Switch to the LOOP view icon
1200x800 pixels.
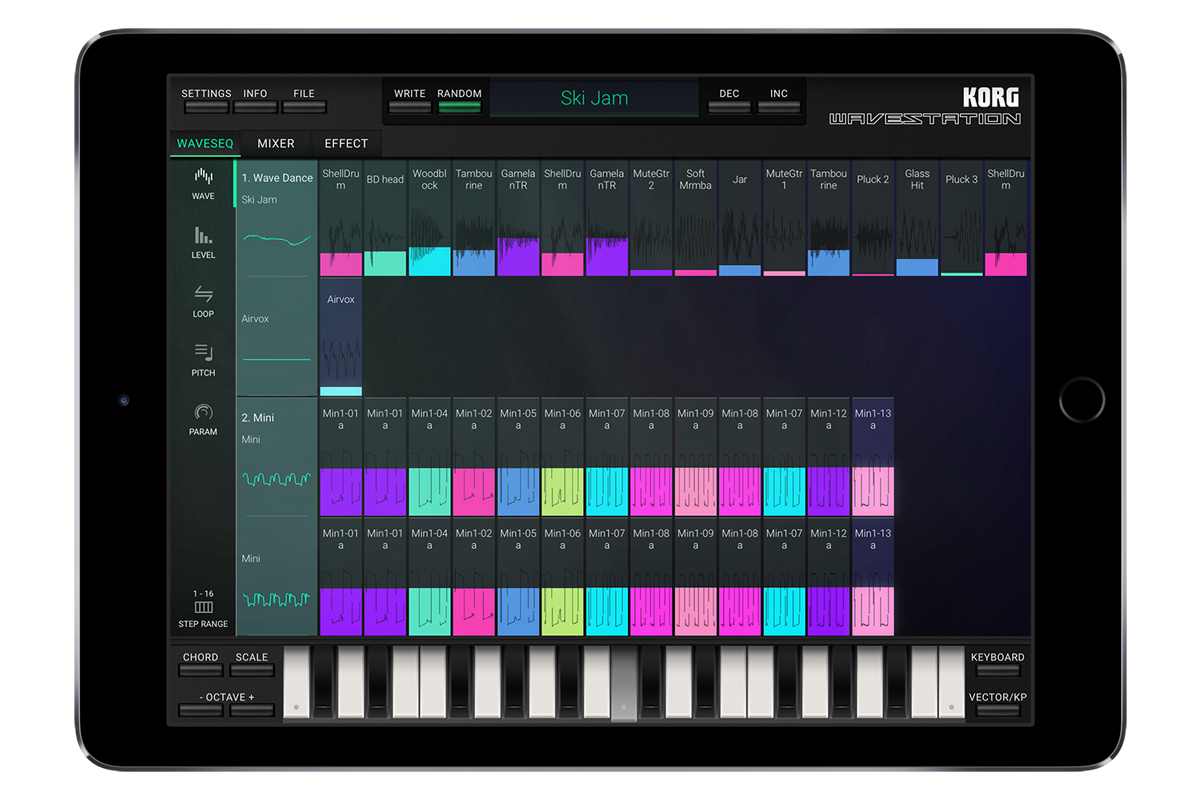tap(203, 300)
